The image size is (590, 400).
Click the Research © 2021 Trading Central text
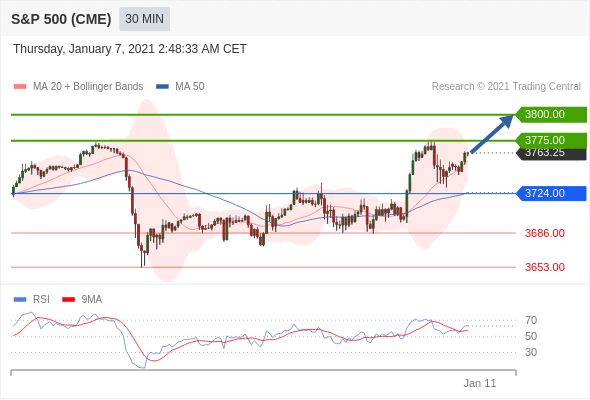click(506, 87)
